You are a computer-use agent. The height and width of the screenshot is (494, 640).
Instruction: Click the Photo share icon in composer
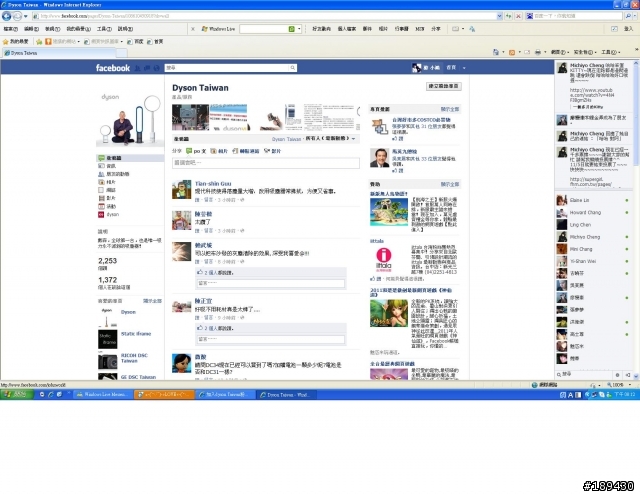tap(213, 151)
